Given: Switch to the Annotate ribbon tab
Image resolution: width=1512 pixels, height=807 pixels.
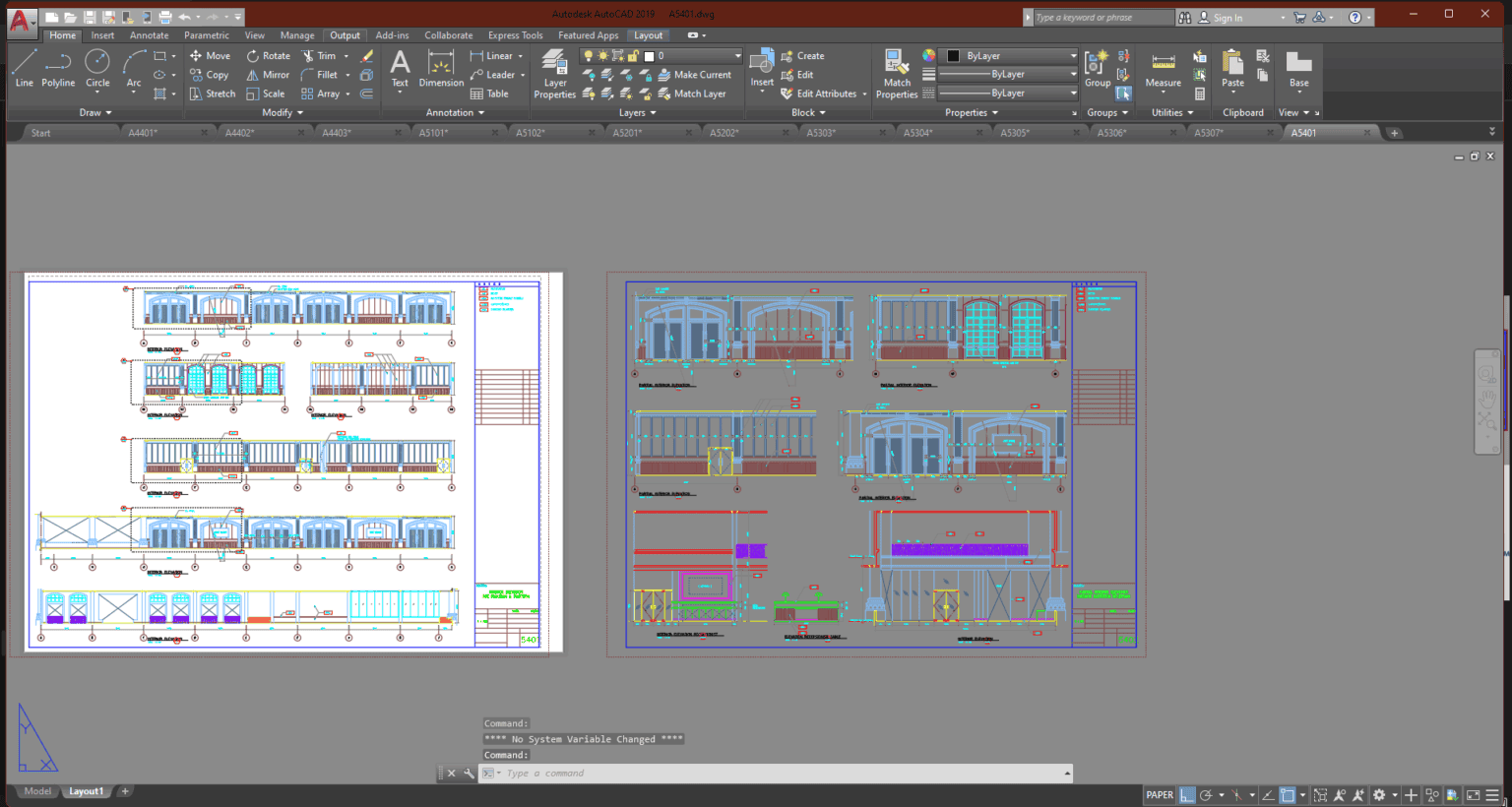Looking at the screenshot, I should pos(149,34).
